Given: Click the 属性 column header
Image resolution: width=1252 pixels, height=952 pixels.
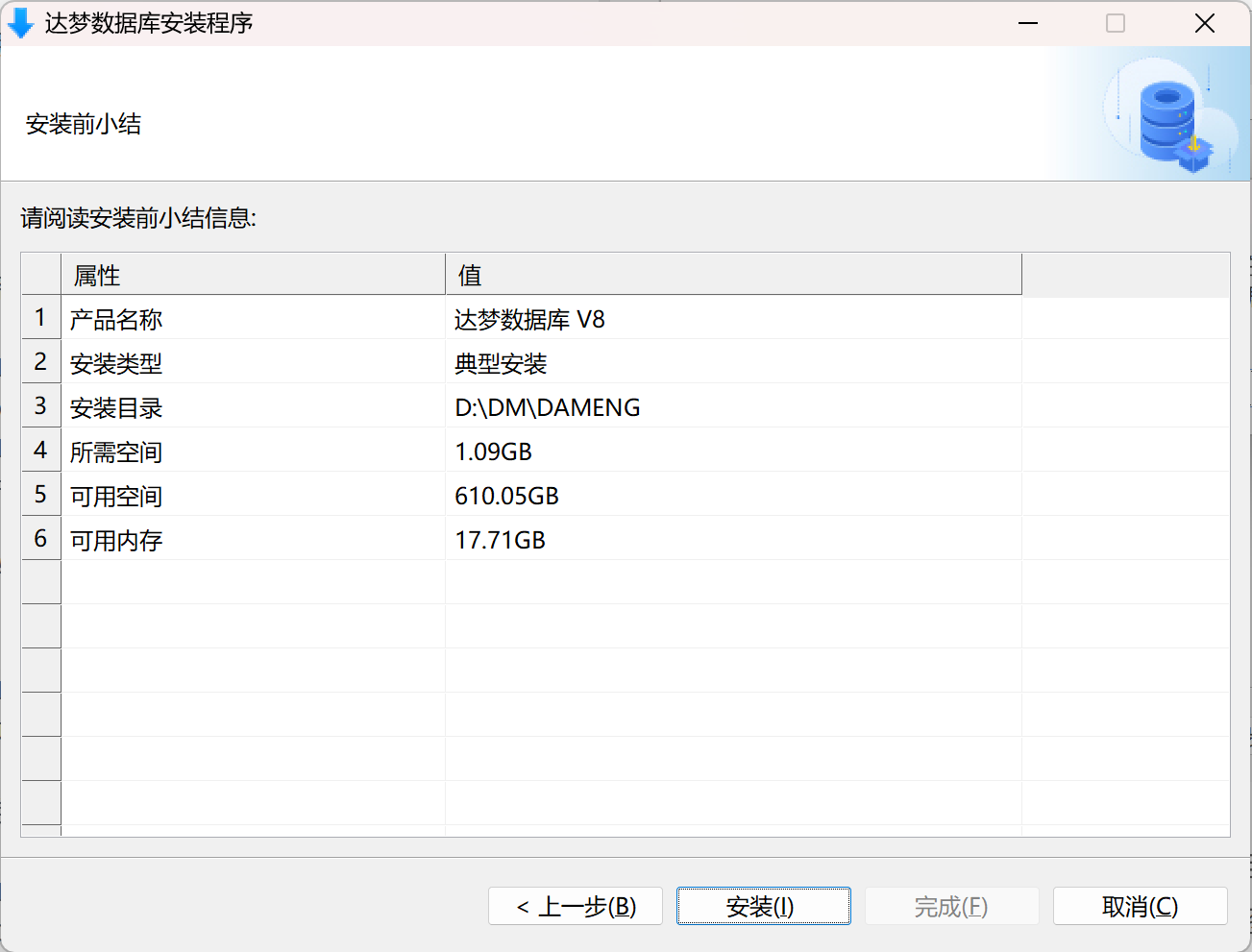Looking at the screenshot, I should pyautogui.click(x=254, y=275).
